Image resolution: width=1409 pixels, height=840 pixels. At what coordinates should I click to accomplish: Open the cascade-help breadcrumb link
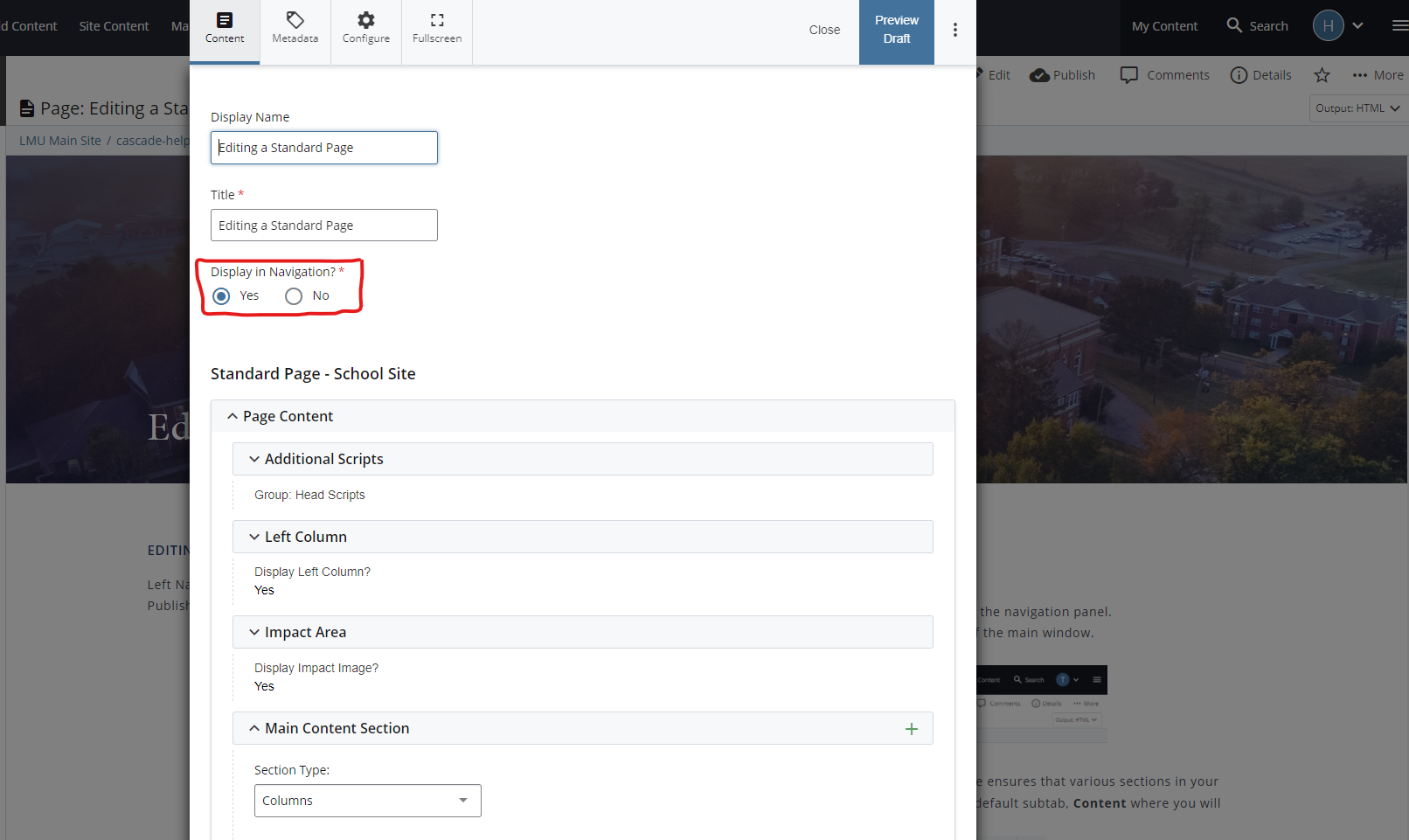(x=153, y=141)
